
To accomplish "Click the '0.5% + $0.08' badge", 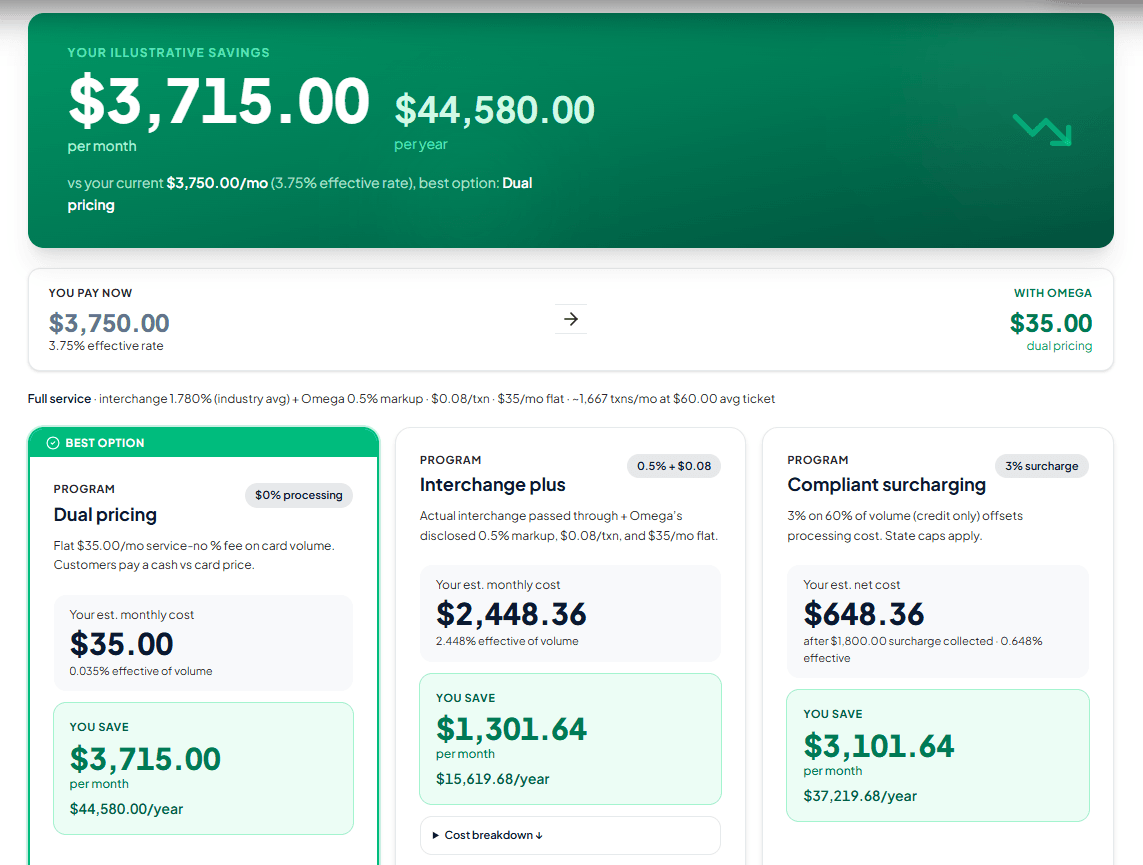I will pyautogui.click(x=673, y=466).
